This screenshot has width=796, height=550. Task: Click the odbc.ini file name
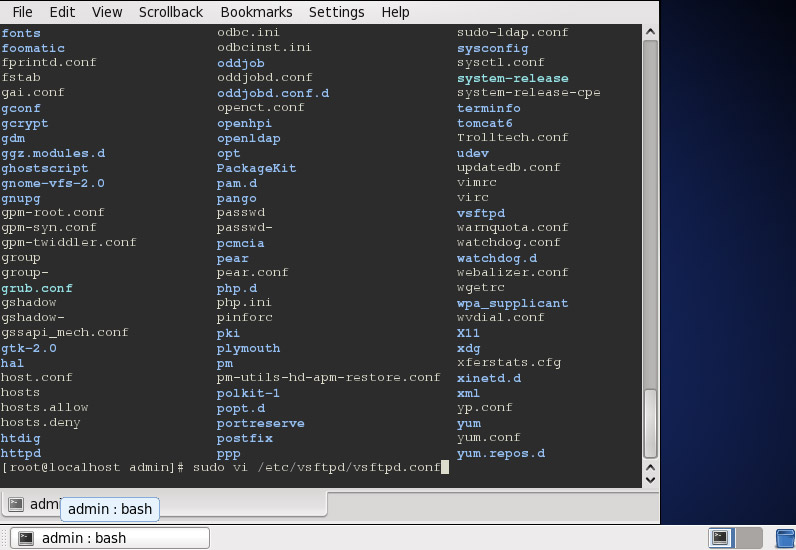248,32
